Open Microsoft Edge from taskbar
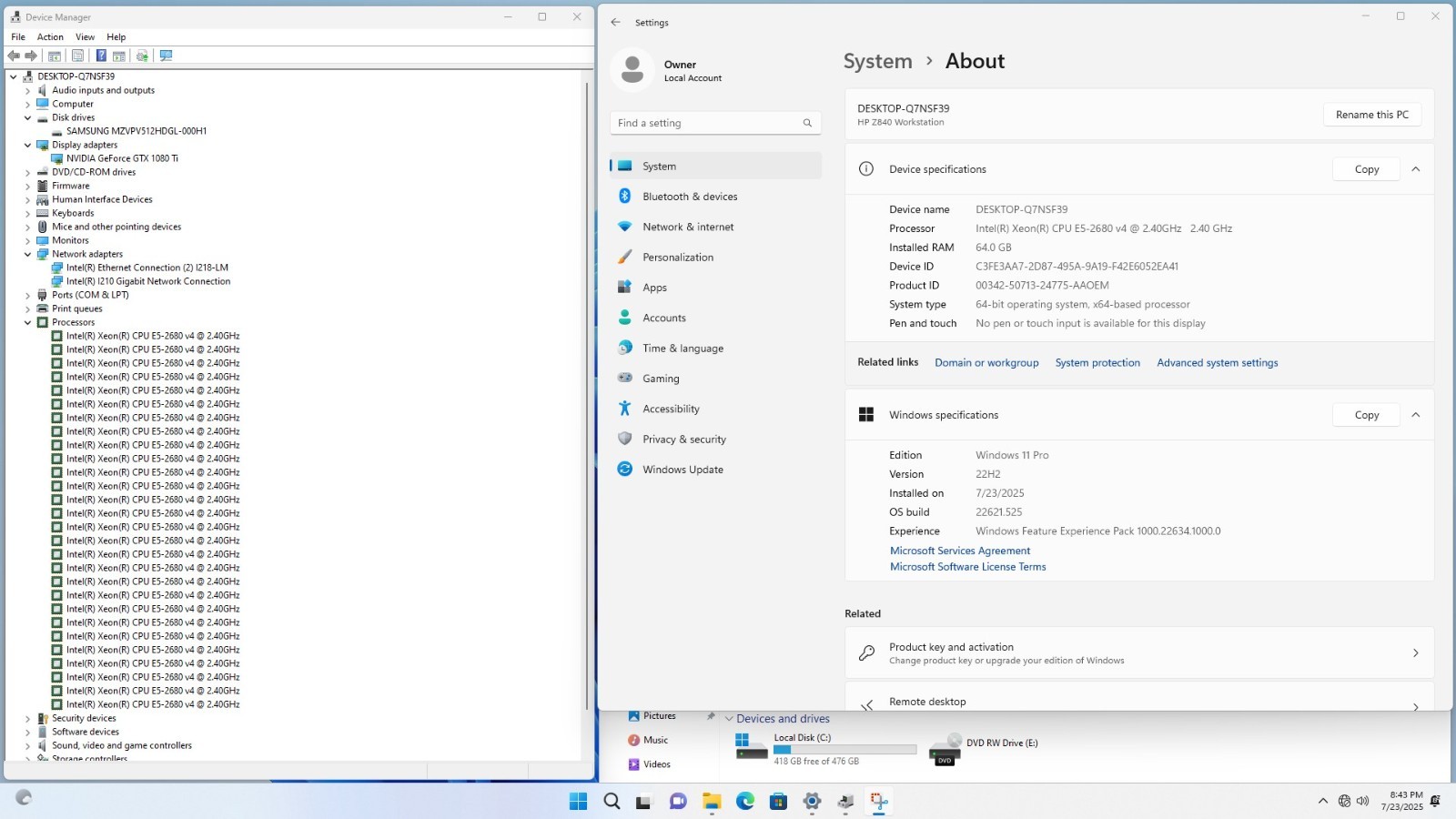Viewport: 1456px width, 819px height. [745, 801]
